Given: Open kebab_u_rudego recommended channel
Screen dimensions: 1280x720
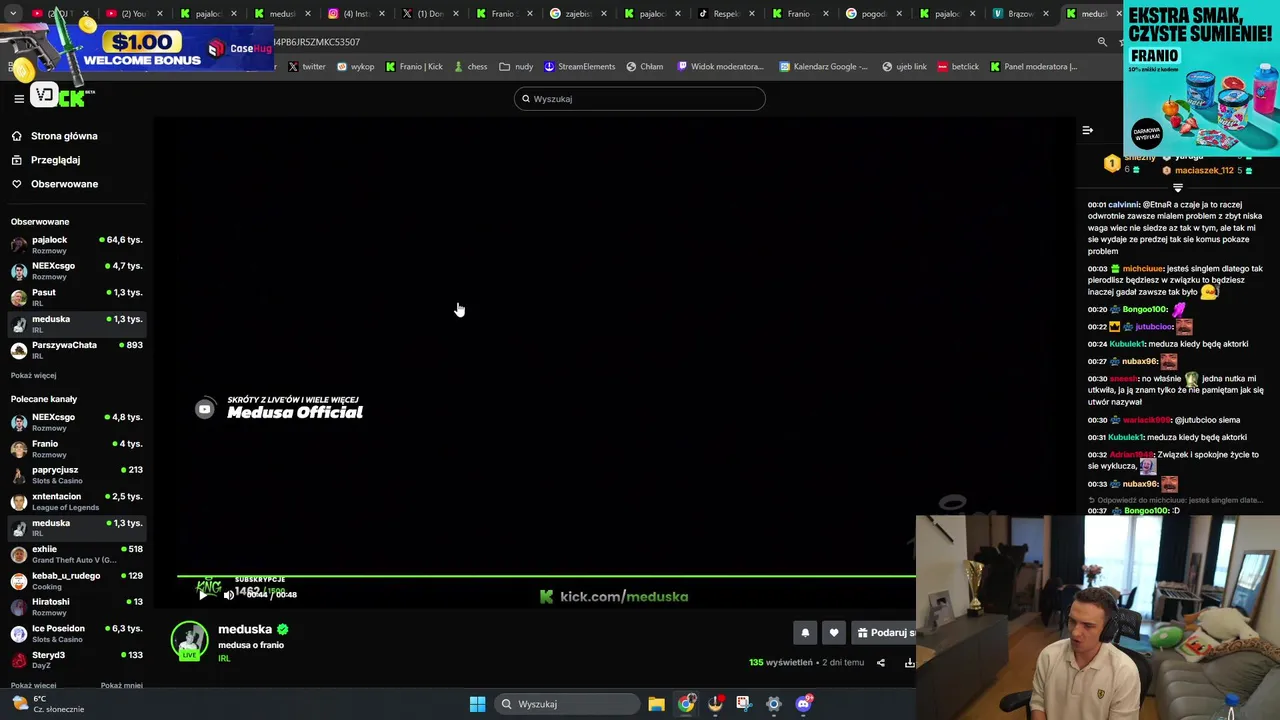Looking at the screenshot, I should point(77,580).
